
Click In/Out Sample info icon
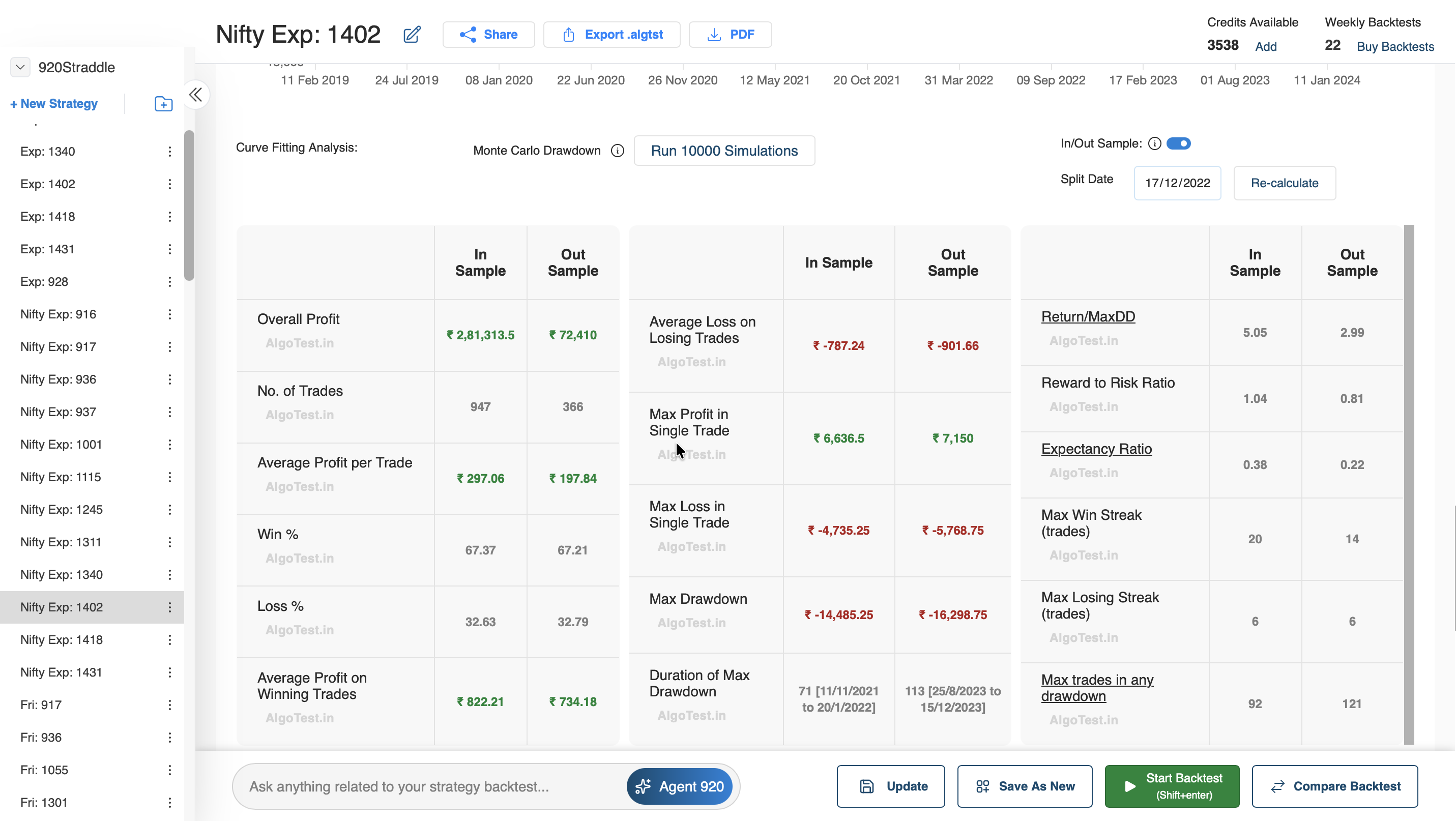[x=1154, y=143]
